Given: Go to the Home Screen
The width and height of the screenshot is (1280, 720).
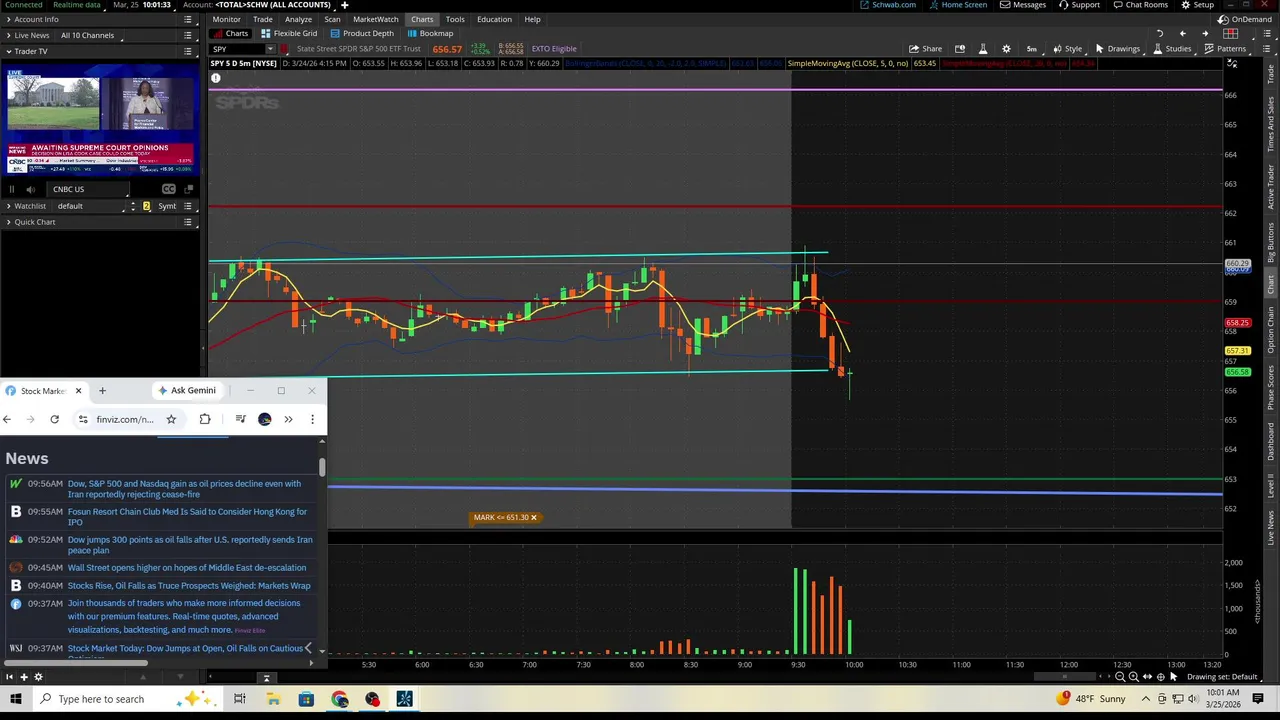Looking at the screenshot, I should click(x=958, y=5).
